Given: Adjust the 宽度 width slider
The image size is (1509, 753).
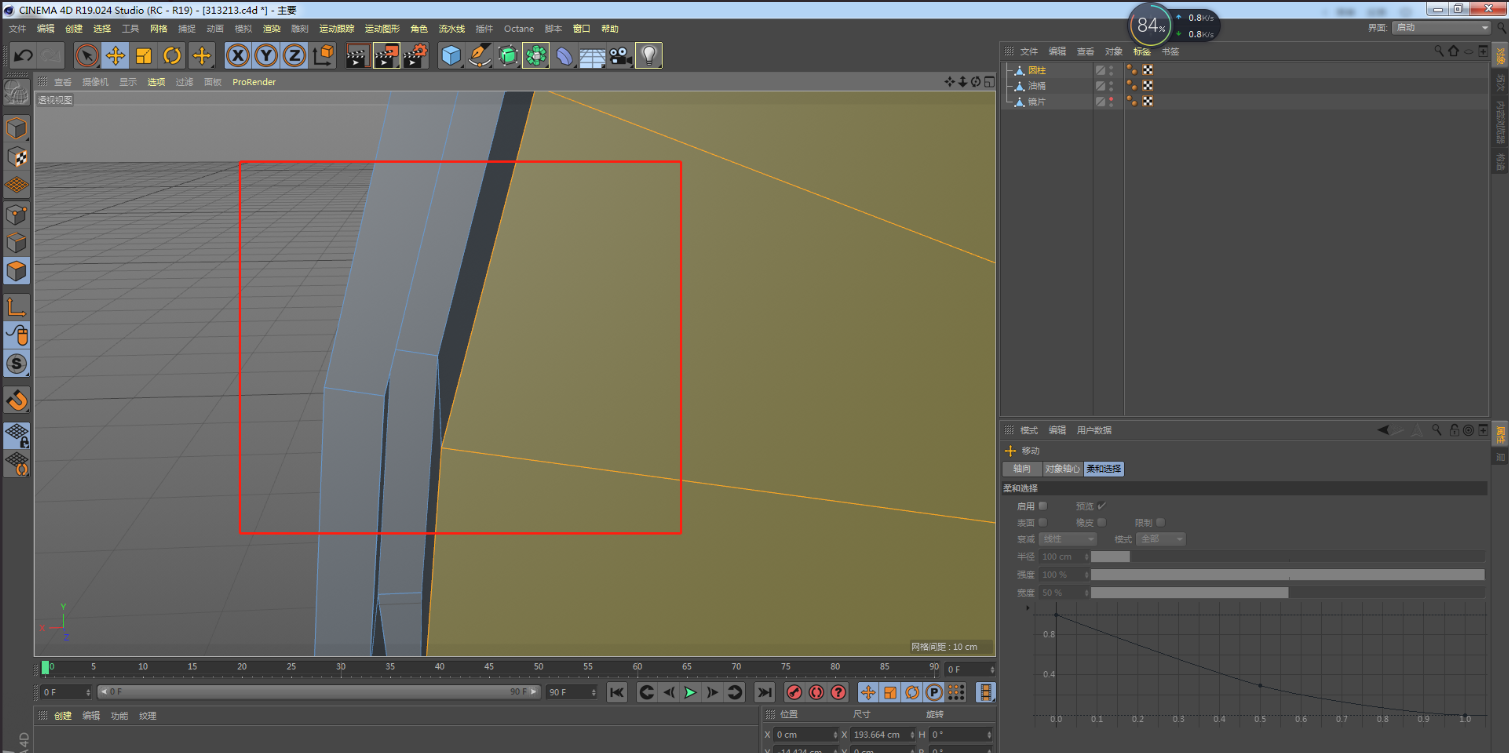Looking at the screenshot, I should [x=1287, y=593].
